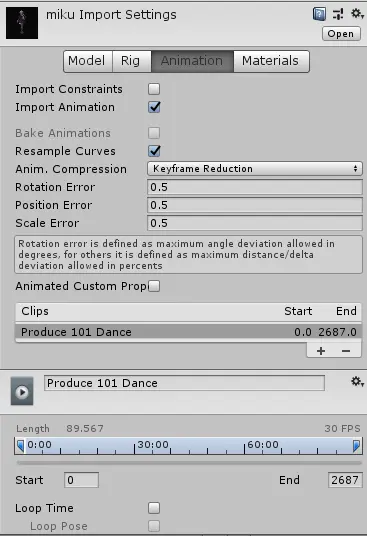Open the help reference book icon
This screenshot has height=536, width=367.
(319, 14)
